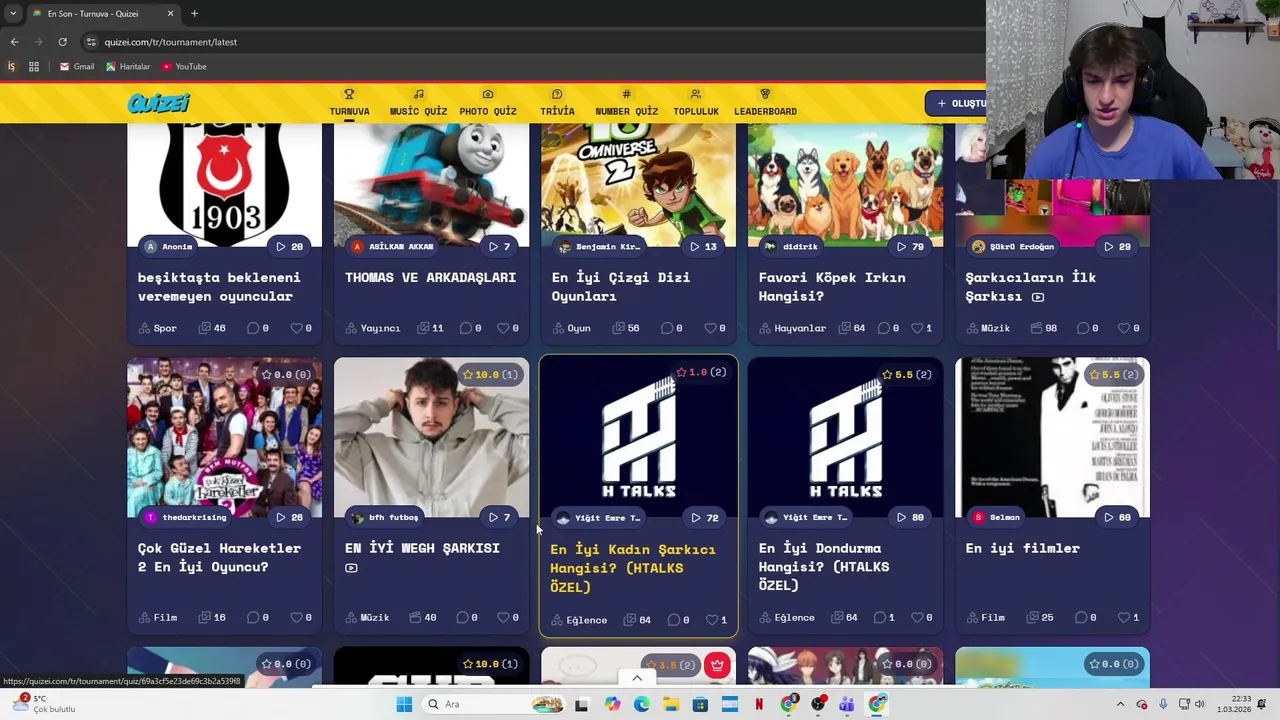Click comment icon on En İyi Dondurma card
Viewport: 1280px width, 720px height.
click(x=879, y=618)
